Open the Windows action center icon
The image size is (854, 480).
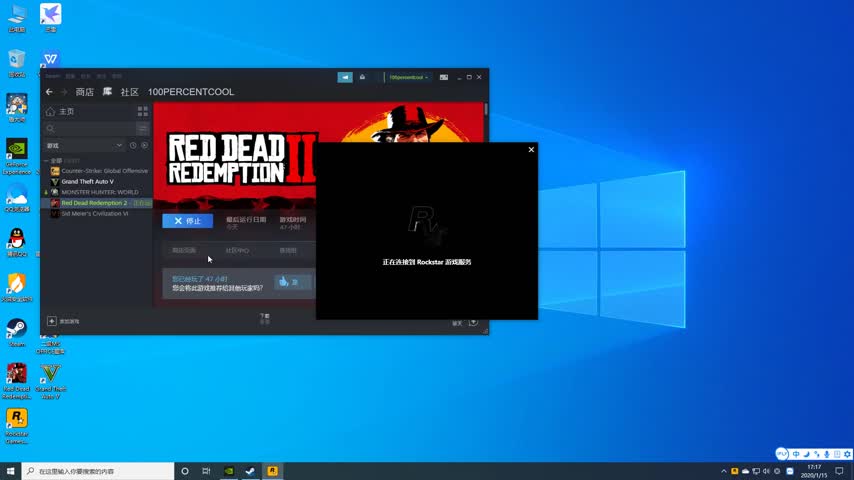point(839,471)
